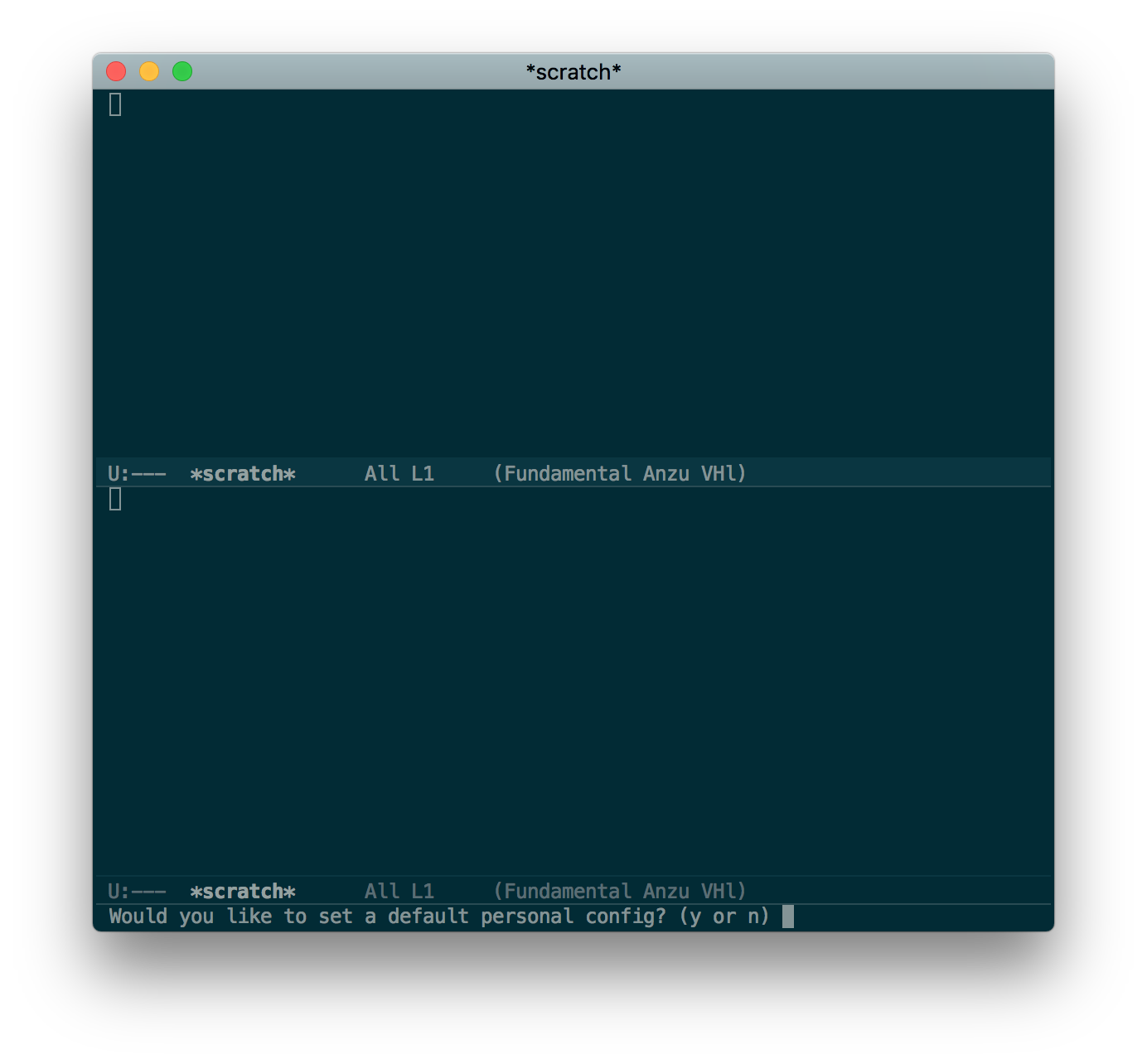Image resolution: width=1147 pixels, height=1064 pixels.
Task: Click line number L1 in lower mode line
Action: [423, 892]
